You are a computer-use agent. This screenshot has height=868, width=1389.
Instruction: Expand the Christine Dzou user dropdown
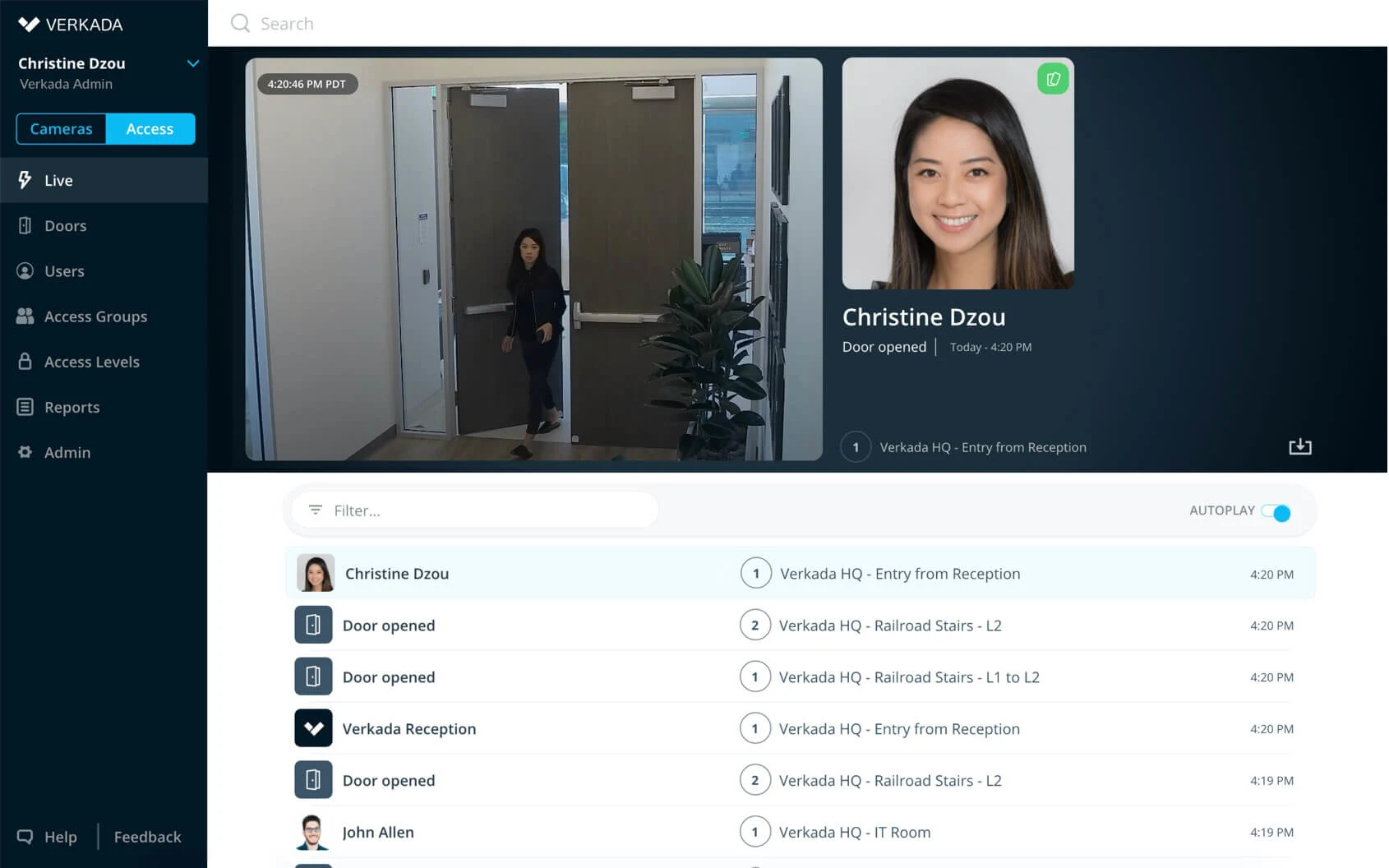coord(193,63)
